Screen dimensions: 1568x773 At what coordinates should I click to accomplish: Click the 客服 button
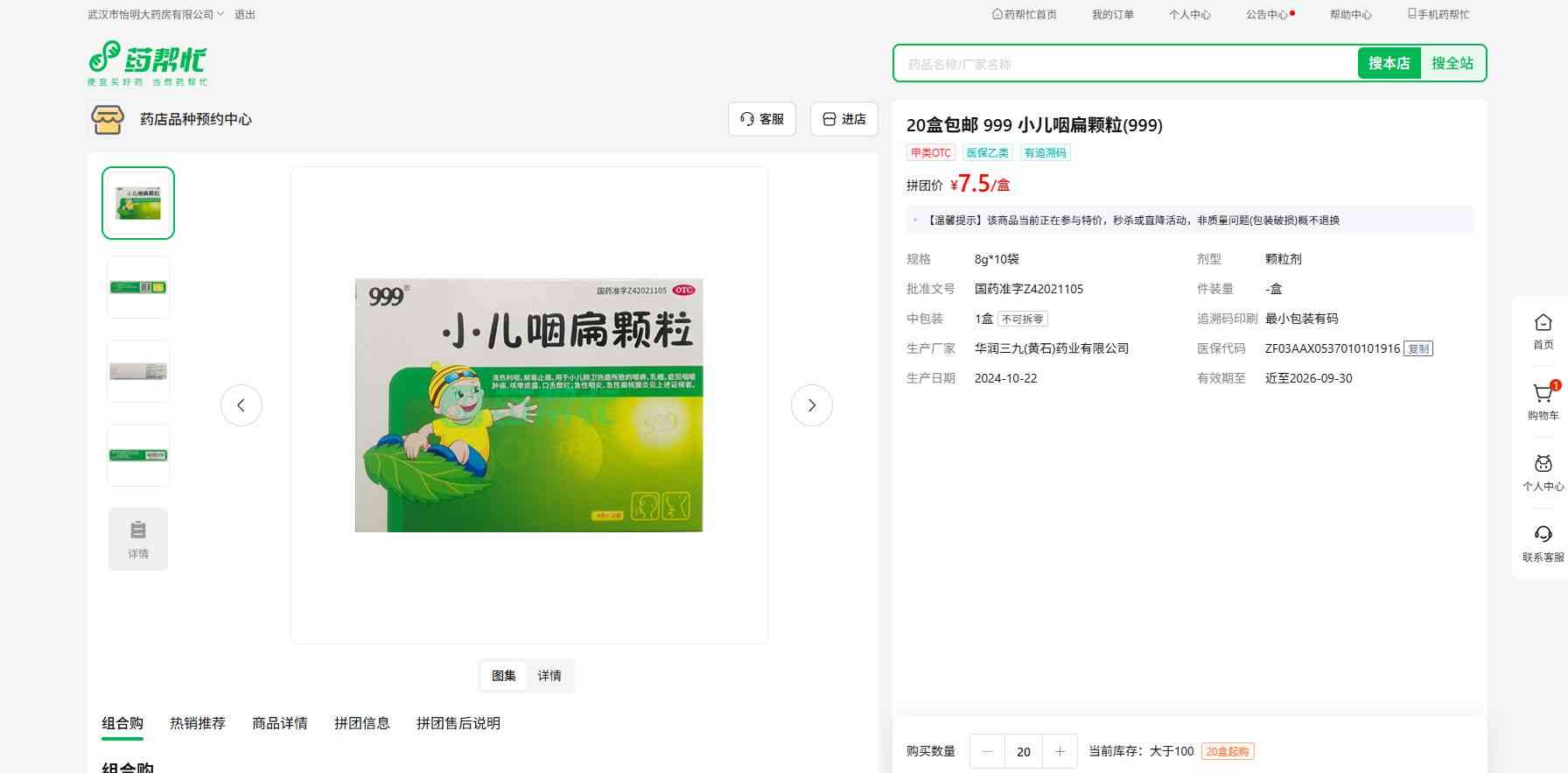tap(762, 119)
